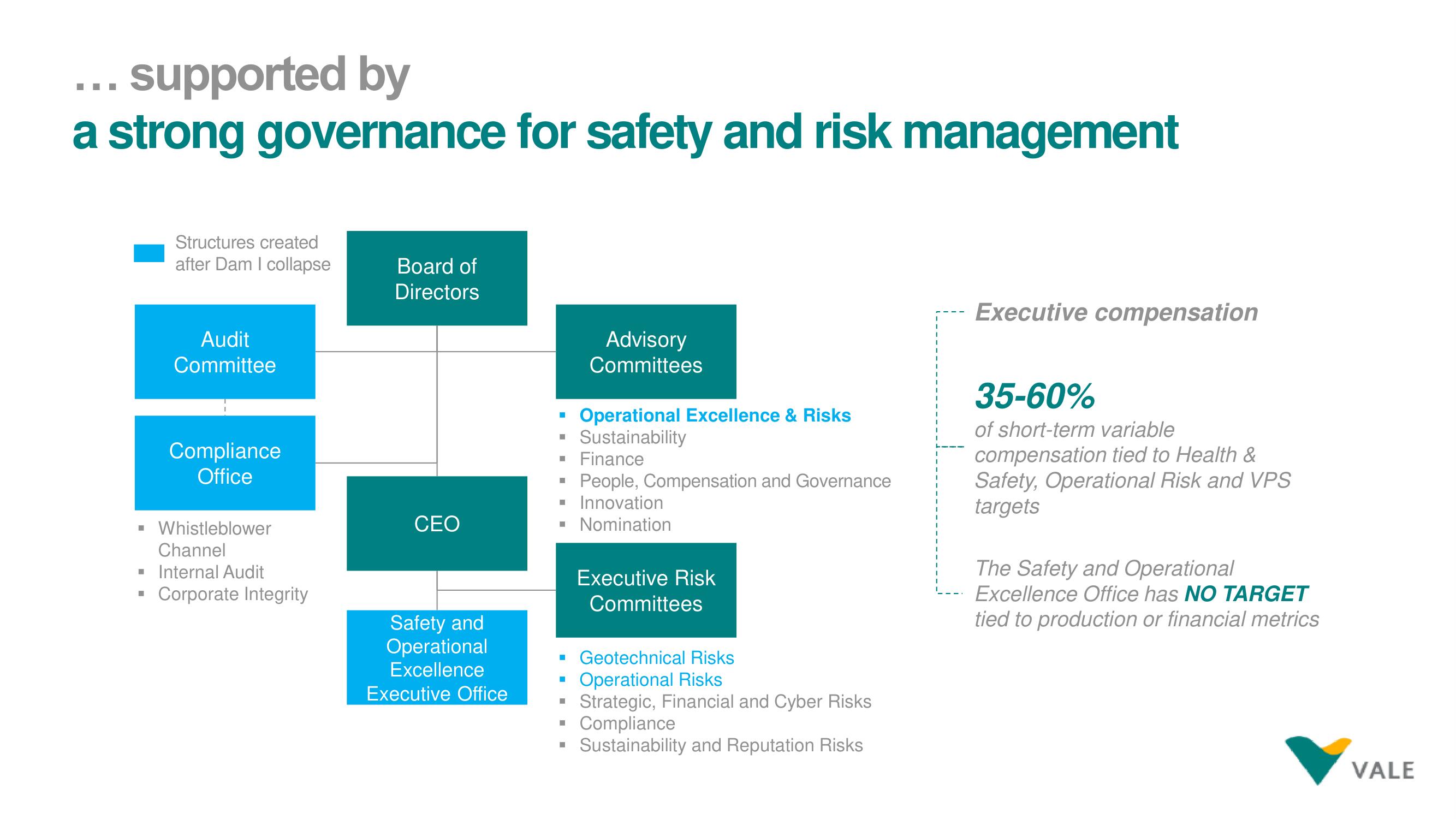
Task: Click 'Structures created after Dam I collapse' legend
Action: tap(253, 253)
